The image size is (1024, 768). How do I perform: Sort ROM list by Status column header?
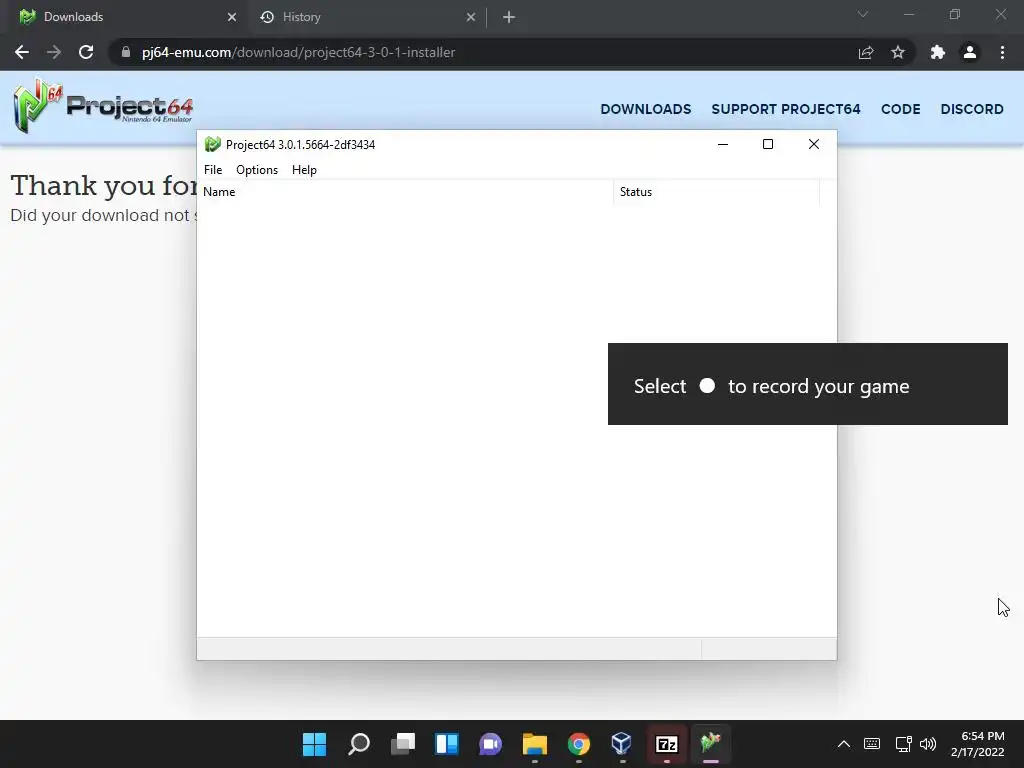[x=716, y=192]
